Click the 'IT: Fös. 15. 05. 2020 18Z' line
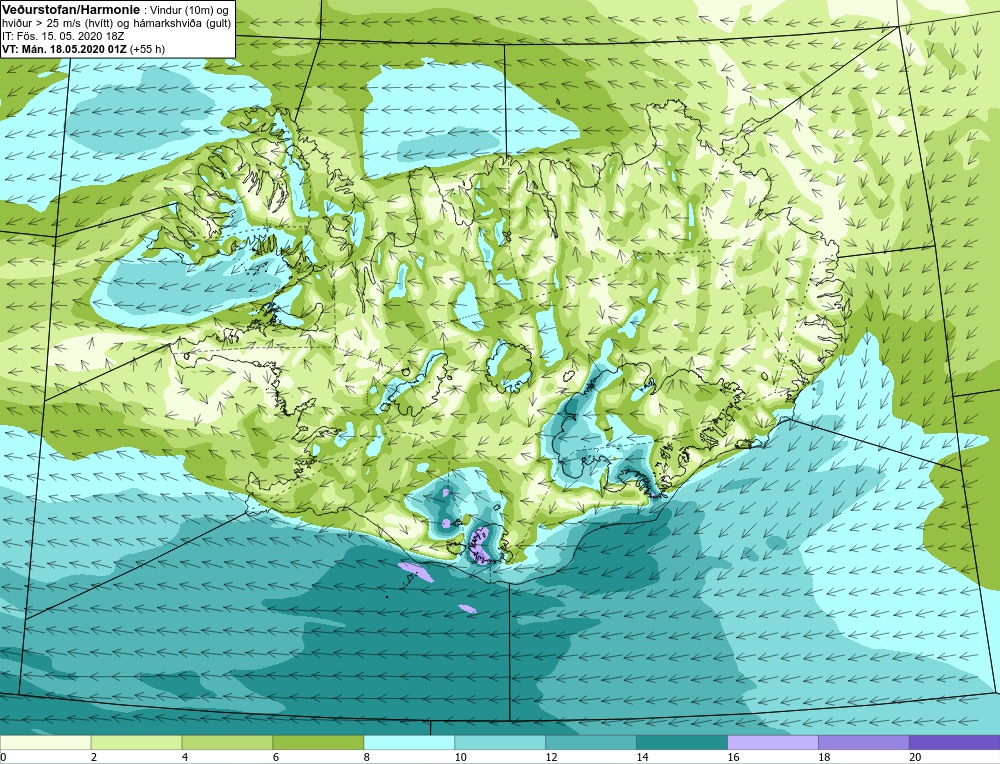This screenshot has width=1000, height=764. [x=62, y=36]
